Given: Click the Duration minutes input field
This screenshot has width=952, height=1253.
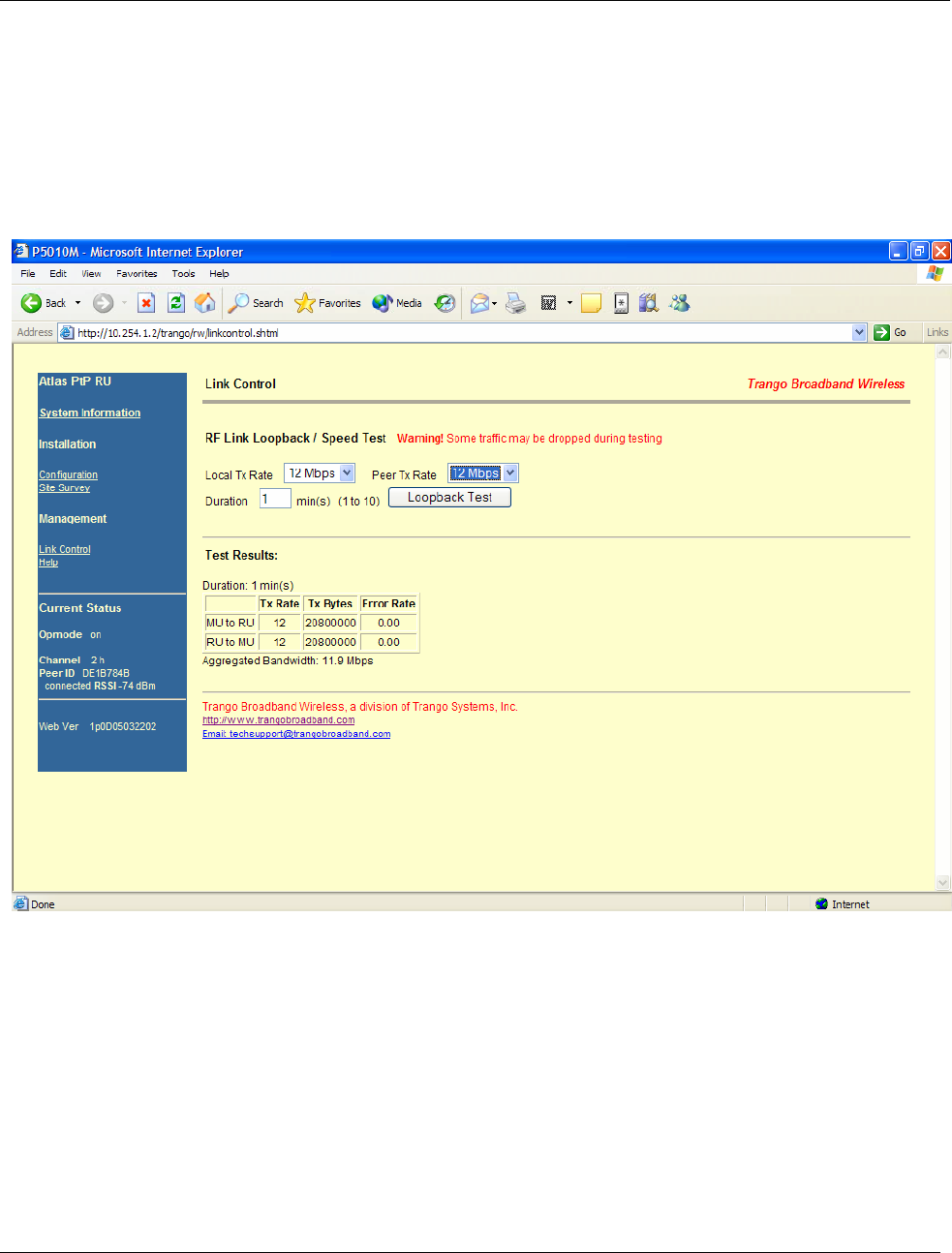Looking at the screenshot, I should coord(275,499).
